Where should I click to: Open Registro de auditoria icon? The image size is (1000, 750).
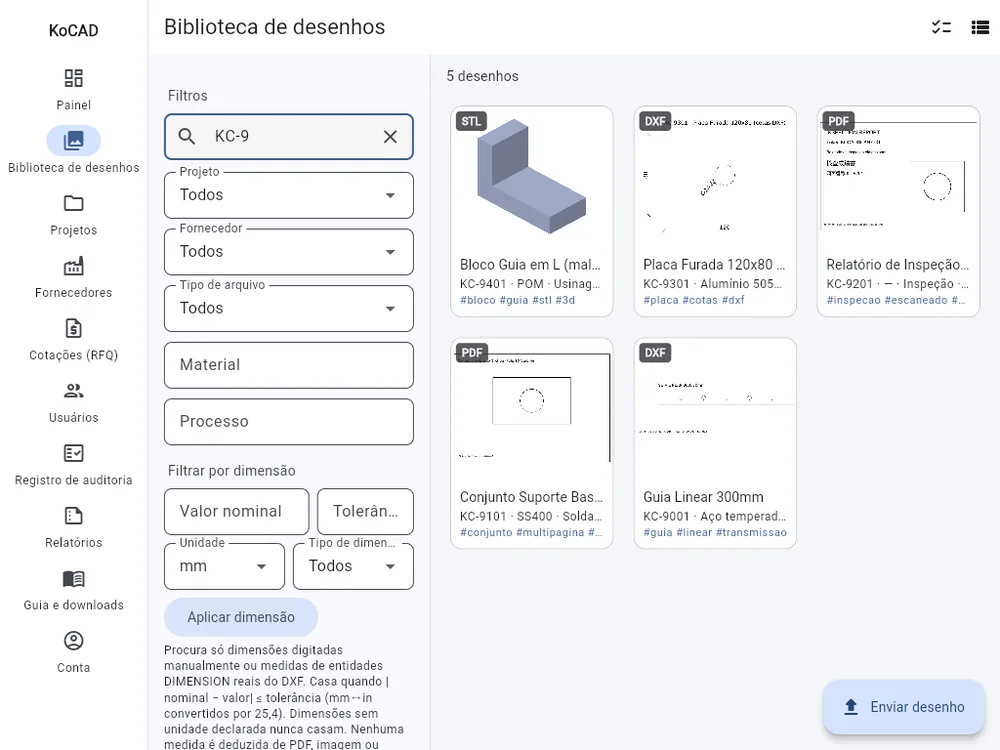73,453
